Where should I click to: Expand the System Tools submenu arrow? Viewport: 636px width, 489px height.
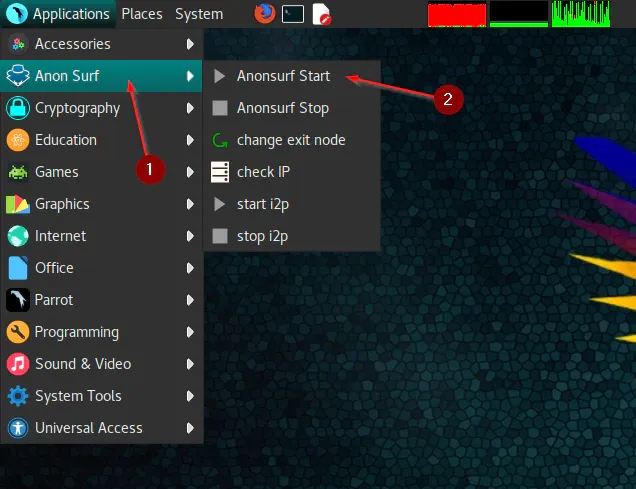[x=190, y=396]
